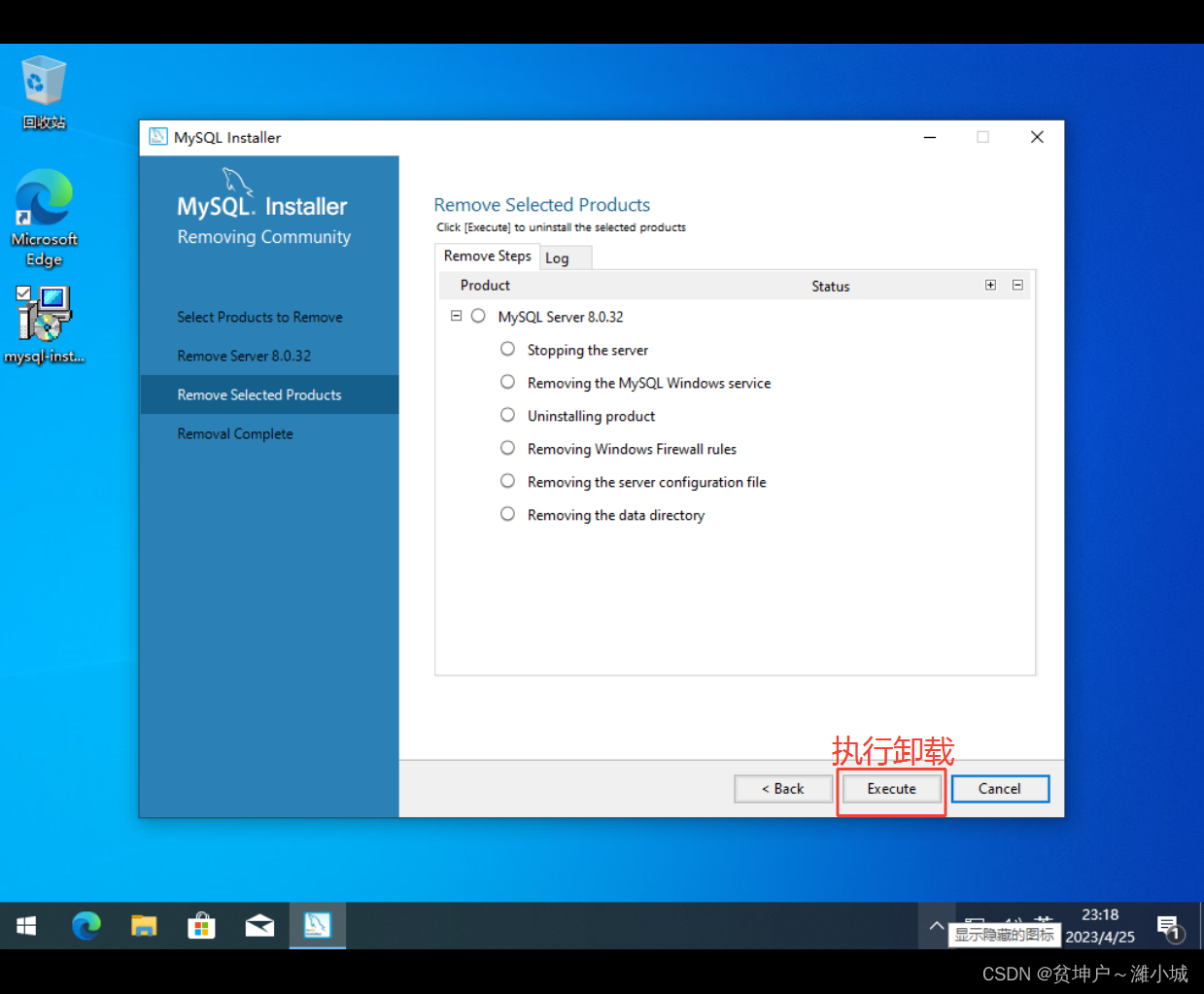1204x994 pixels.
Task: Open the notification center icon
Action: [x=1170, y=928]
